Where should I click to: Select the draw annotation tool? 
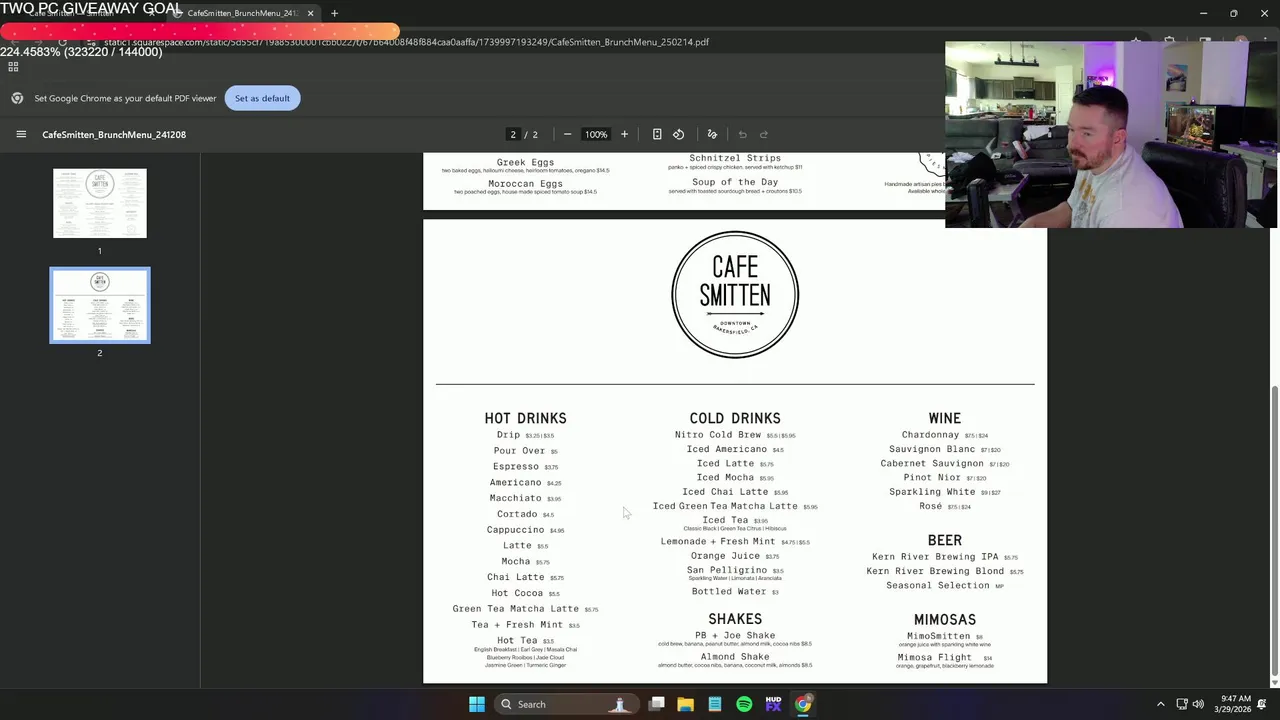click(712, 134)
